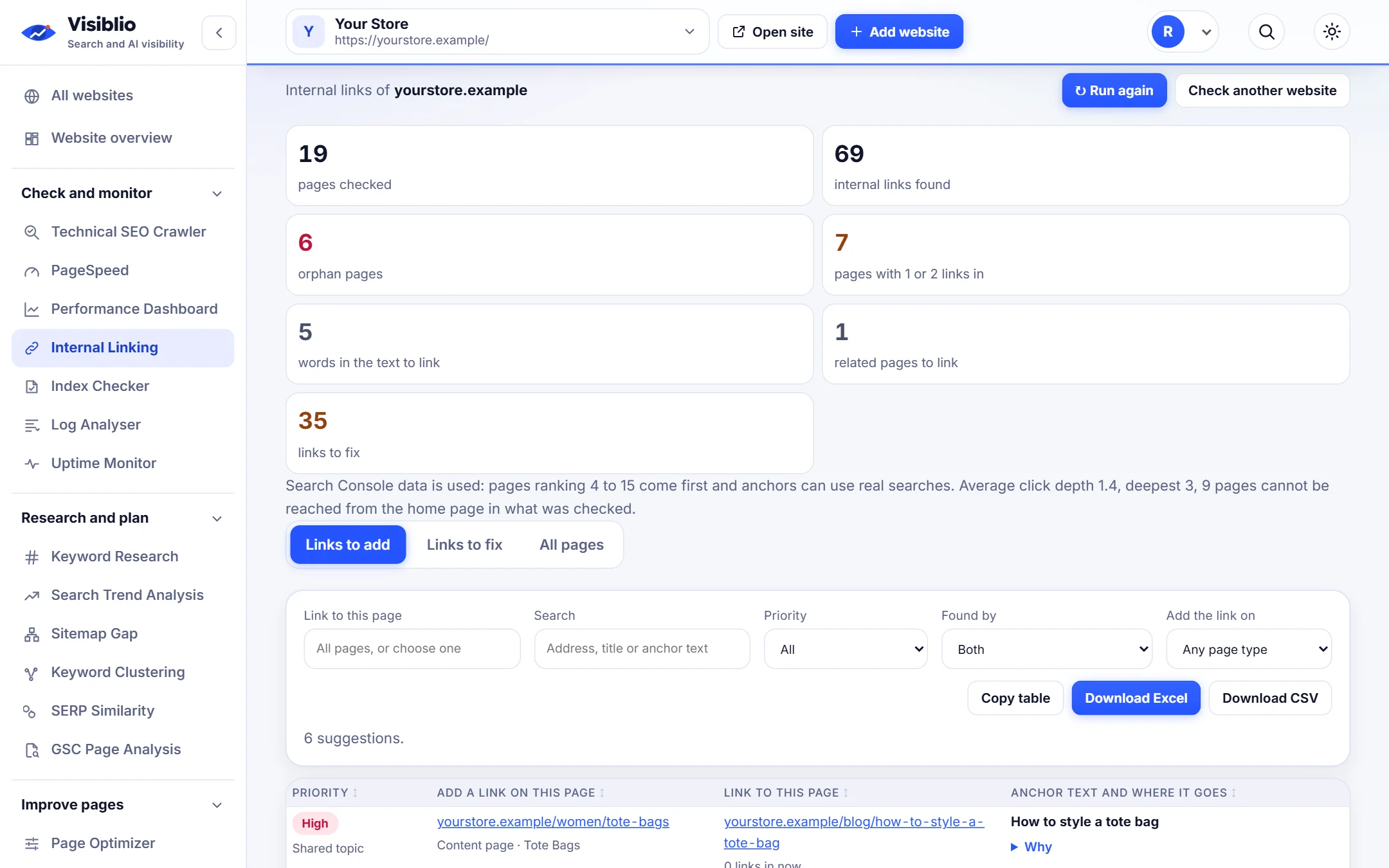Open Website overview in the sidebar
Image resolution: width=1389 pixels, height=868 pixels.
[123, 138]
